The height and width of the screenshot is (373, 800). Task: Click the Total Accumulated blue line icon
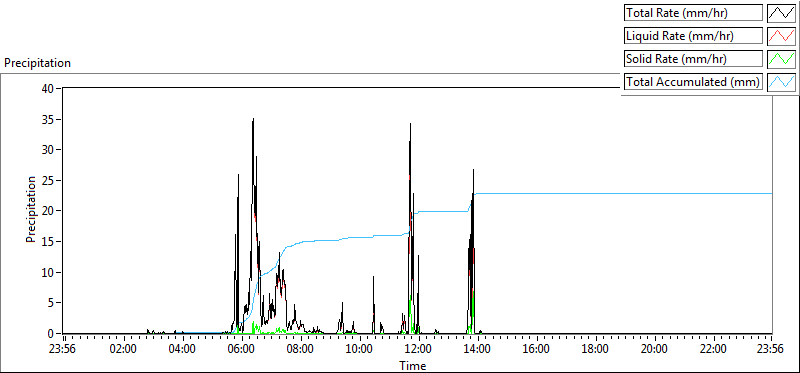tap(781, 81)
